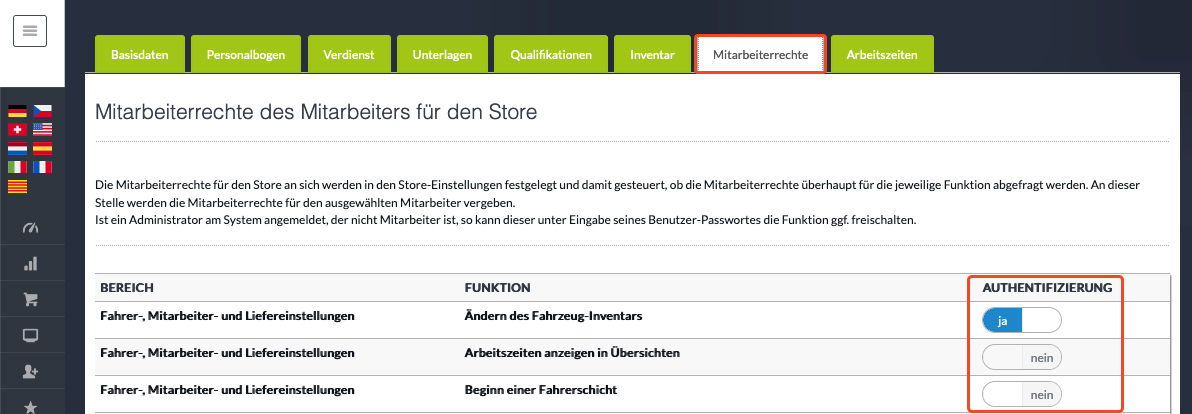Turn off Ändern des Fahrzeug-Inventars authentication toggle

[x=1021, y=321]
